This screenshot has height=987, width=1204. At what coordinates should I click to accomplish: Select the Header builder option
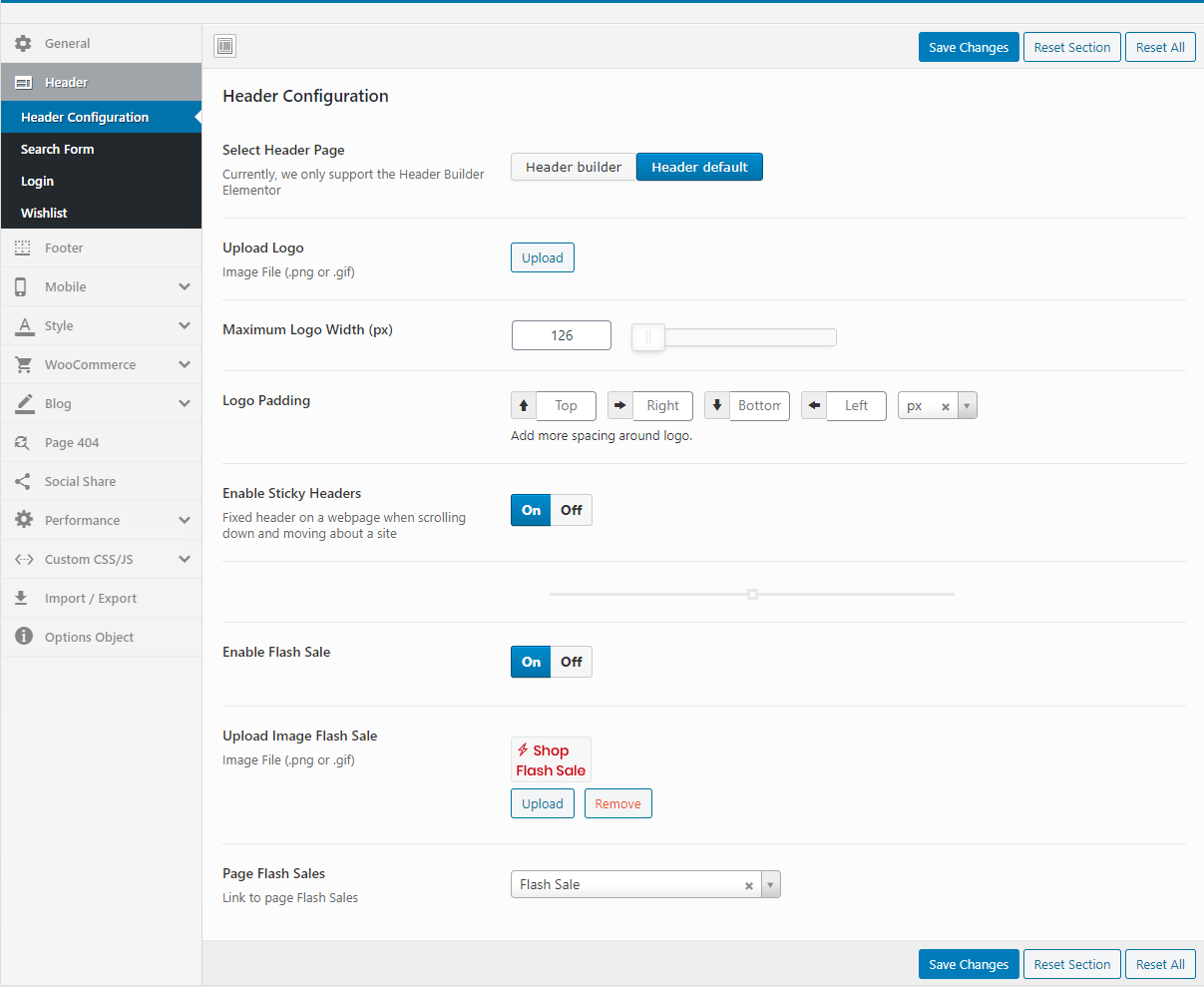[574, 167]
